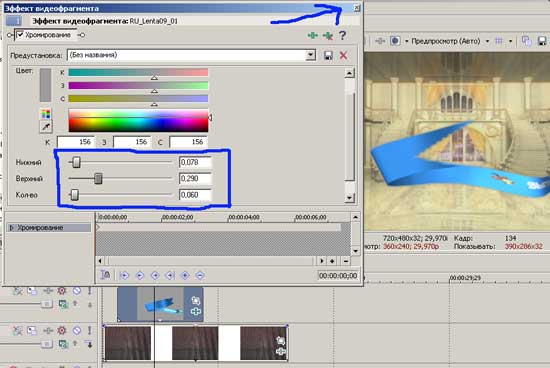Open the Предпросмотр (Авто) quality dropdown
Viewport: 550px width, 368px height.
point(487,41)
